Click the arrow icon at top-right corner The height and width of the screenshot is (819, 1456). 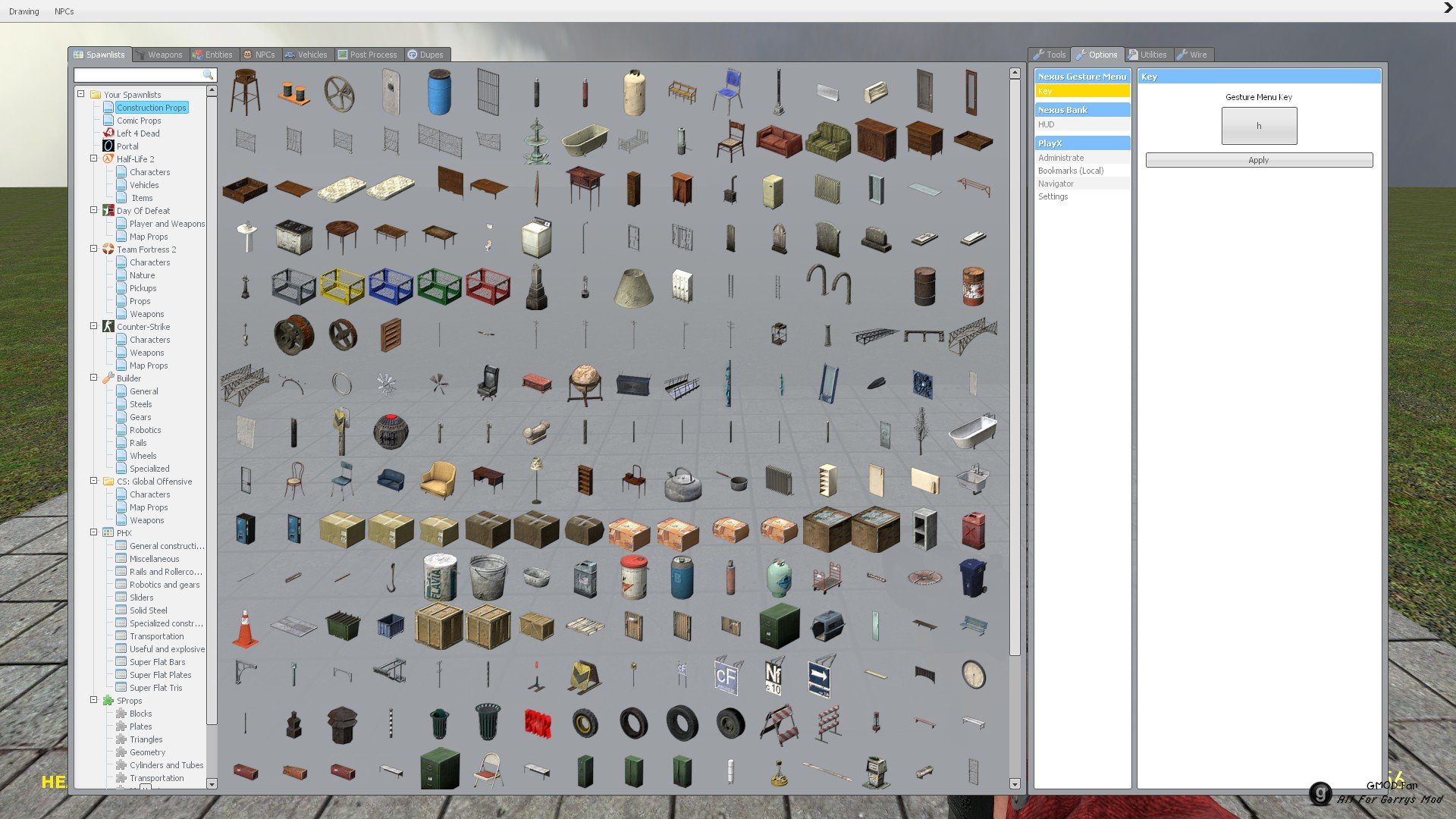tap(1448, 8)
